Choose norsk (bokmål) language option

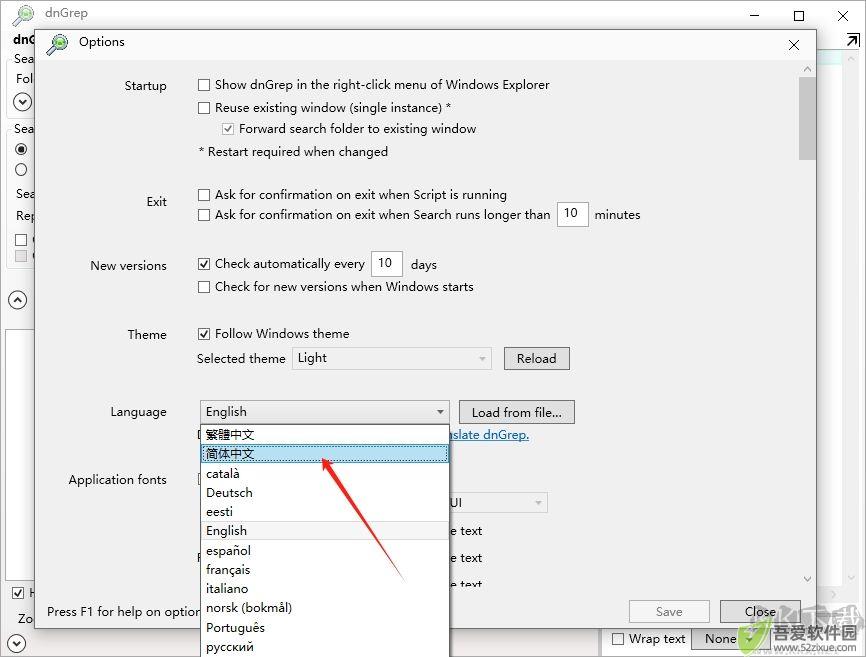click(x=325, y=608)
